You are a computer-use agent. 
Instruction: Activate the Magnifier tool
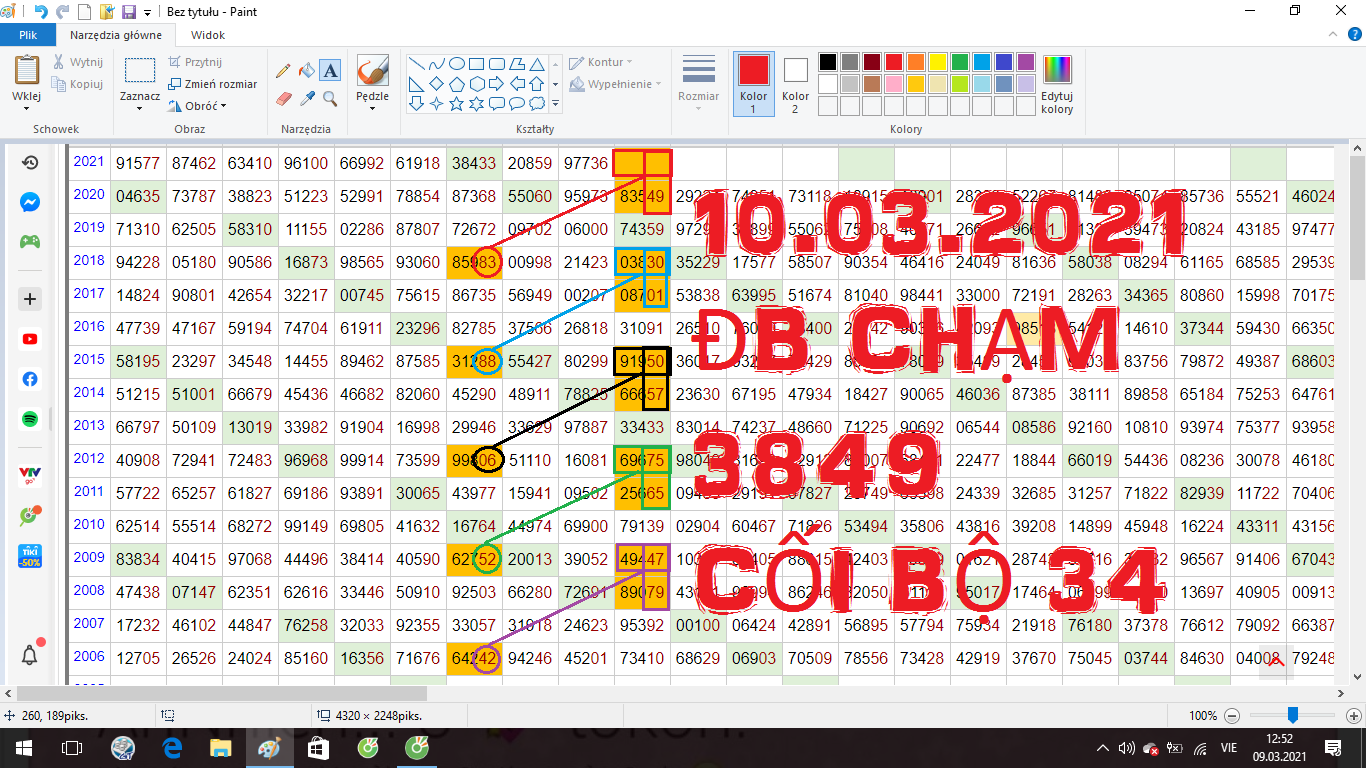tap(330, 99)
